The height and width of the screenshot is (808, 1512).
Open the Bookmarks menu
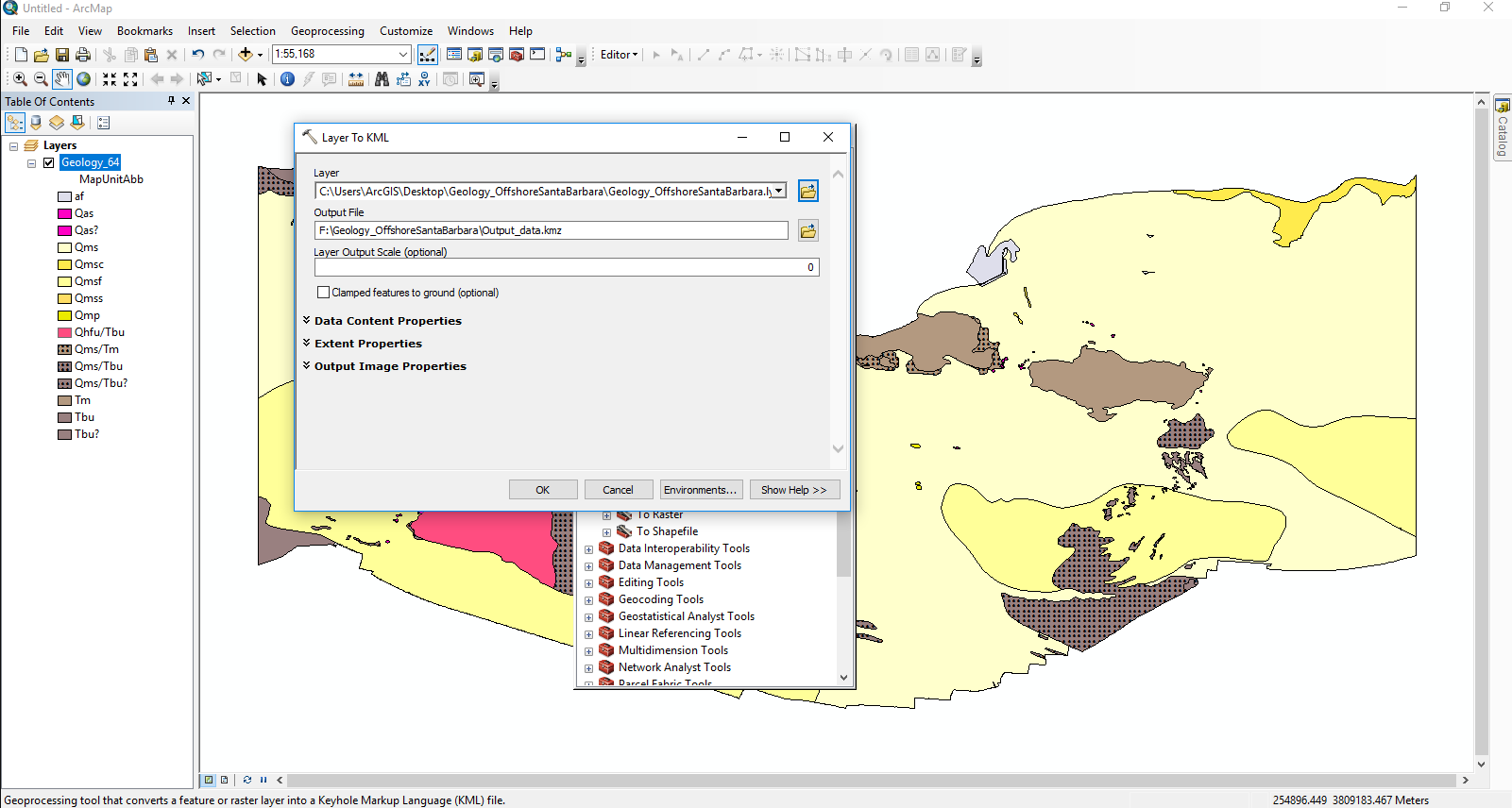point(144,31)
